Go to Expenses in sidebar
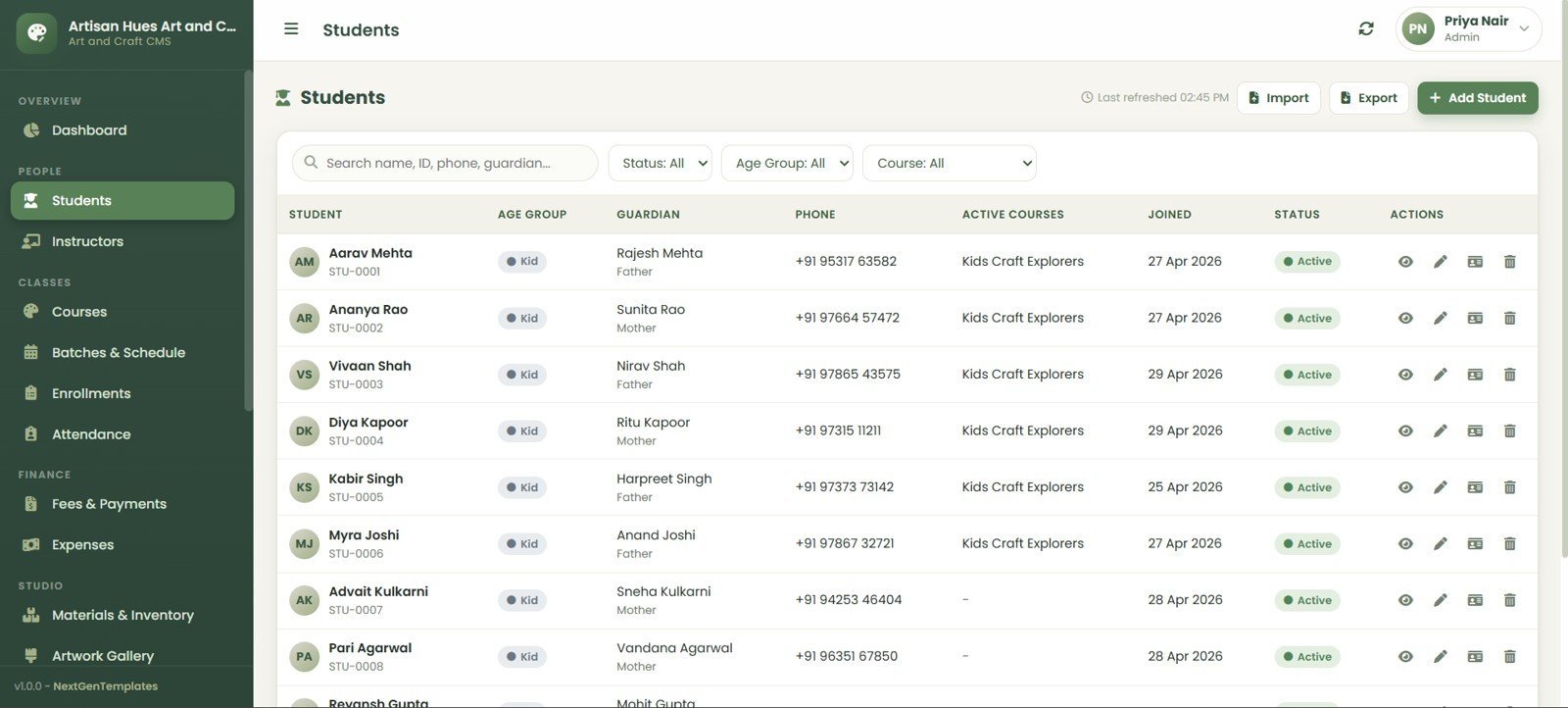 [122, 545]
